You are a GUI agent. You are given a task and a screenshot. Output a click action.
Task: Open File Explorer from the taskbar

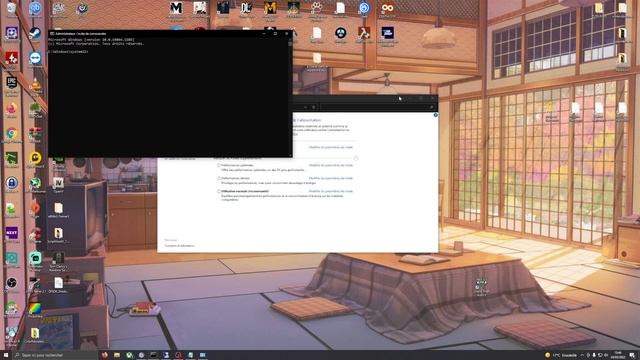pyautogui.click(x=117, y=355)
